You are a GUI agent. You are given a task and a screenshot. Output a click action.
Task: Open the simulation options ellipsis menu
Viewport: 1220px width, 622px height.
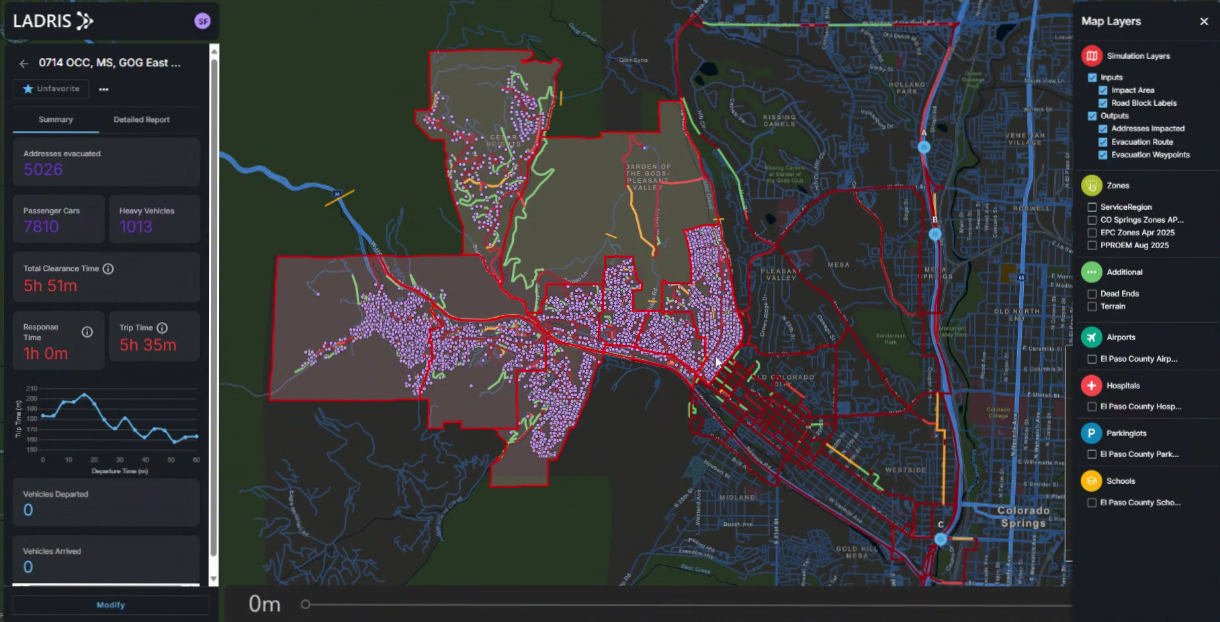[103, 89]
